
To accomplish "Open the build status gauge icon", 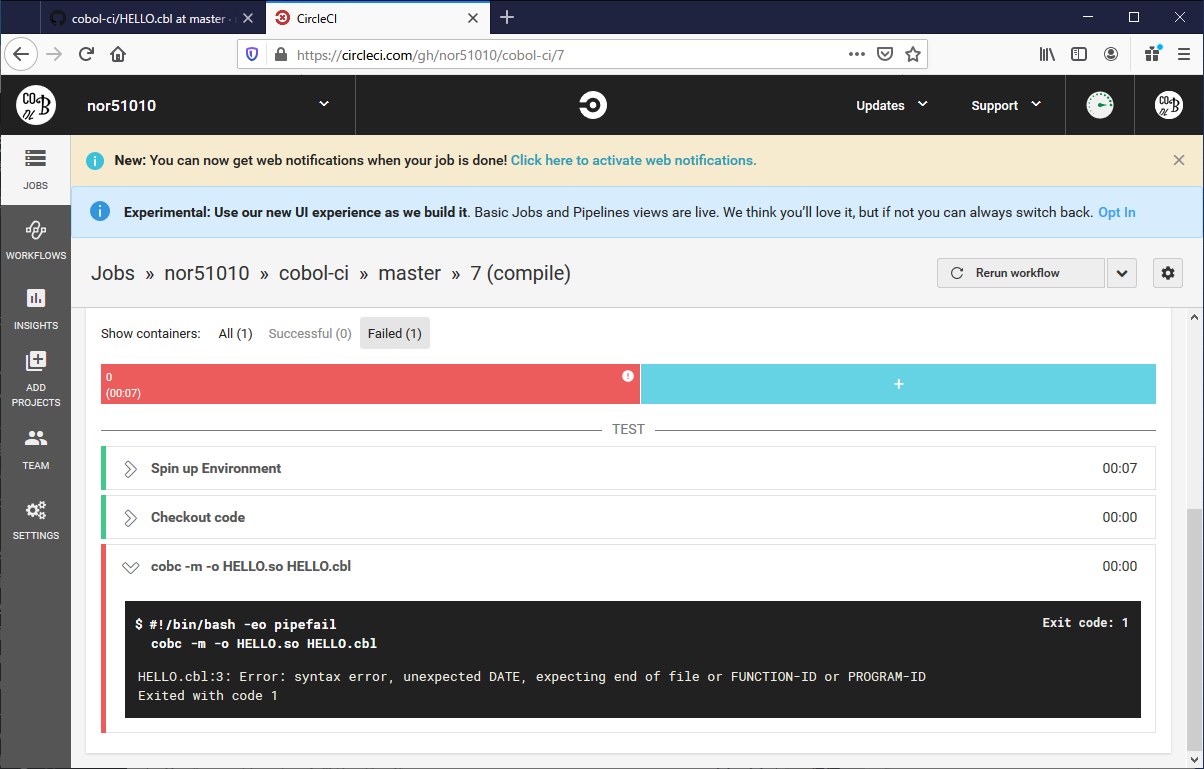I will click(x=1100, y=105).
